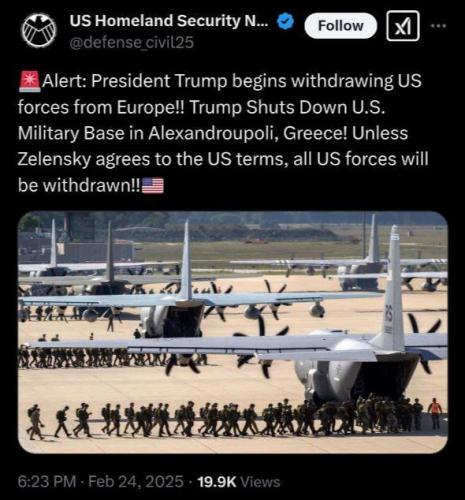This screenshot has width=465, height=500.
Task: Open the US Homeland Security N... profile name
Action: pos(169,21)
